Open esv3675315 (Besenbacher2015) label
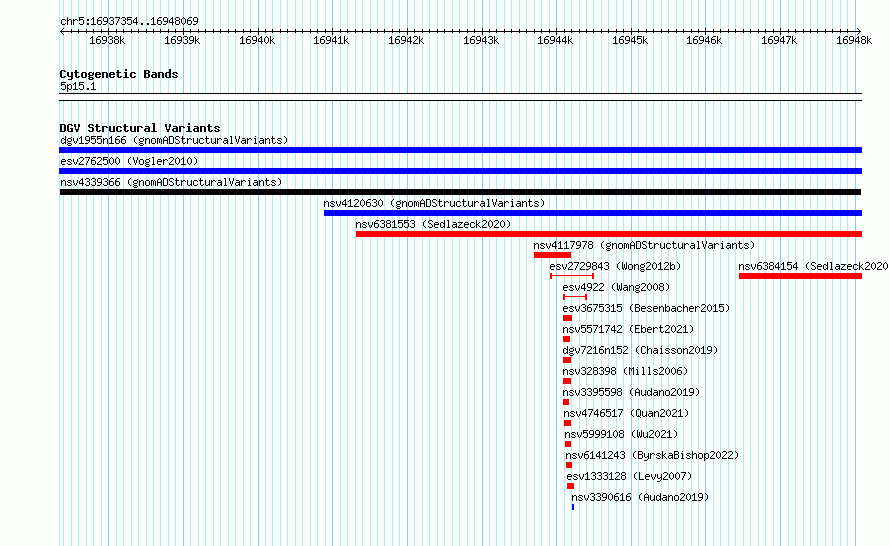890x546 pixels. pos(646,308)
